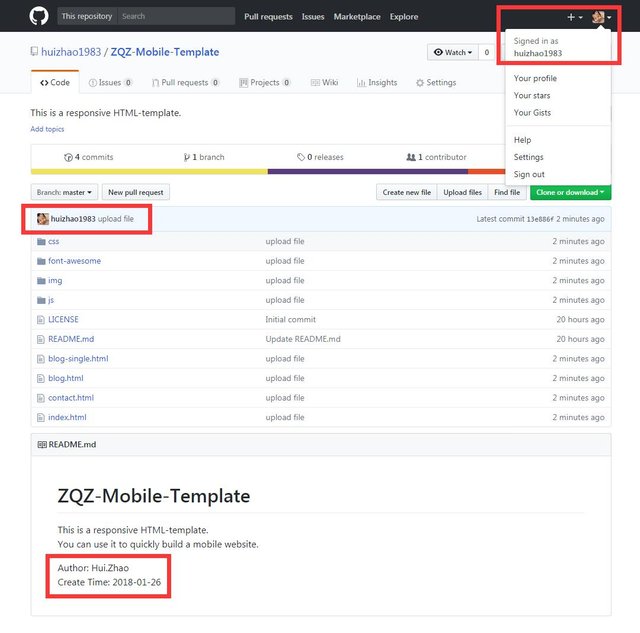Click Update README.md commit message
The height and width of the screenshot is (633, 640).
[x=303, y=339]
